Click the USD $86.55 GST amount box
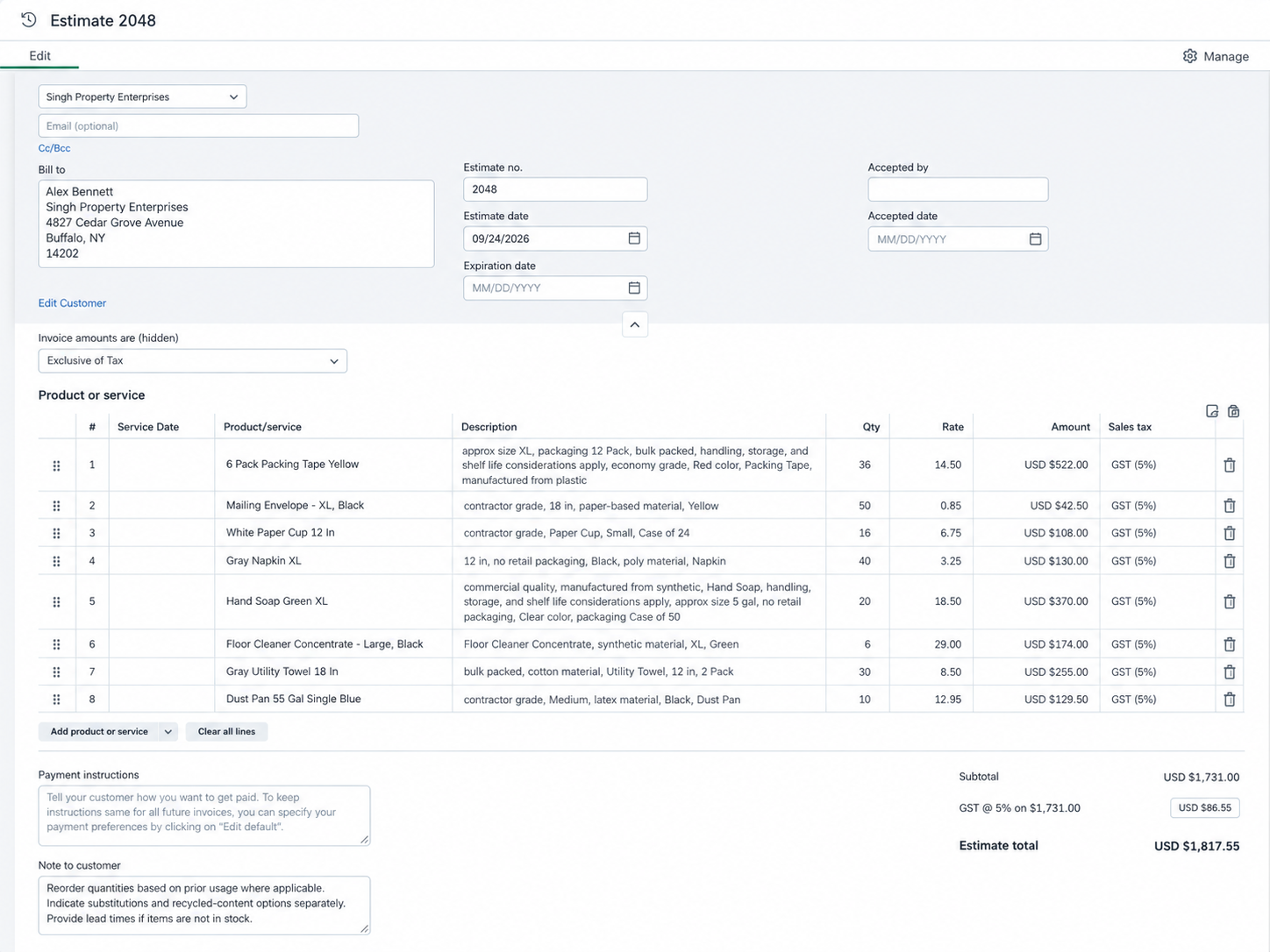Image resolution: width=1270 pixels, height=952 pixels. [x=1204, y=808]
